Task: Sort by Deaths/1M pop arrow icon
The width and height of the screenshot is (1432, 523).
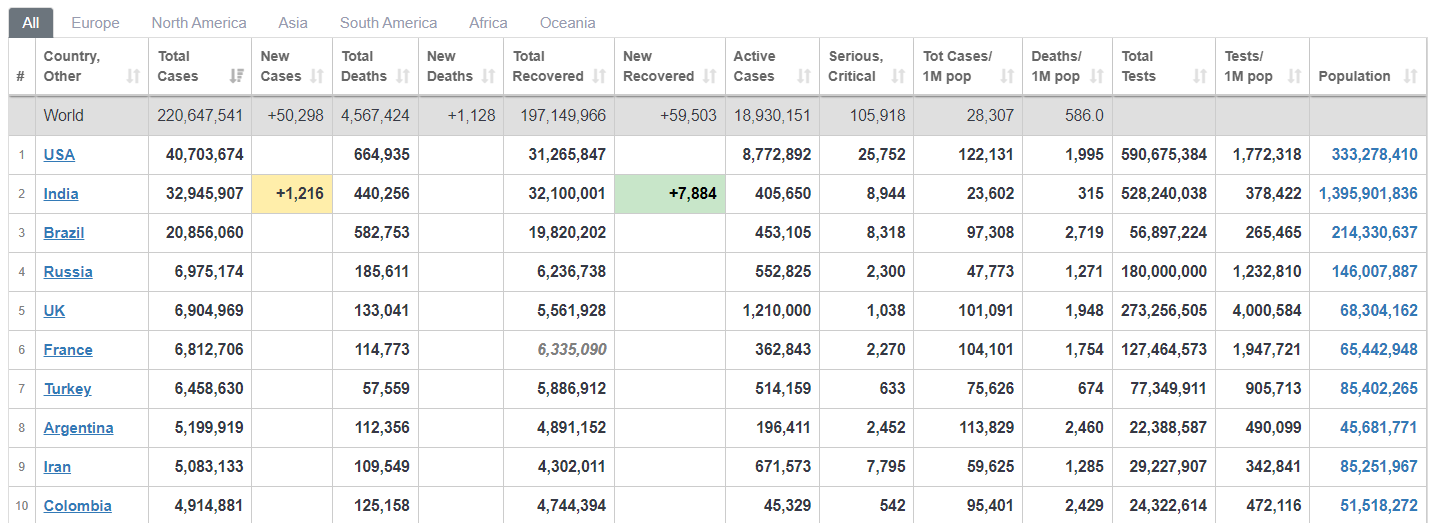Action: [x=1097, y=76]
